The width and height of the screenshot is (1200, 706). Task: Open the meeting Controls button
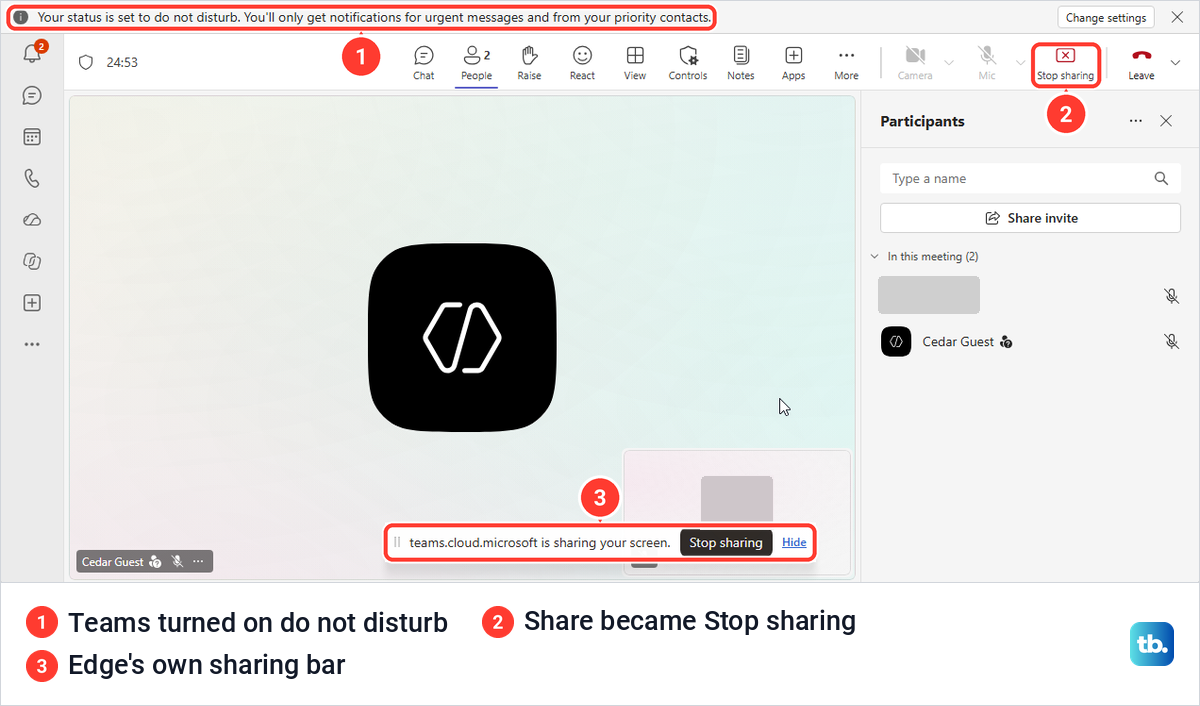point(688,63)
